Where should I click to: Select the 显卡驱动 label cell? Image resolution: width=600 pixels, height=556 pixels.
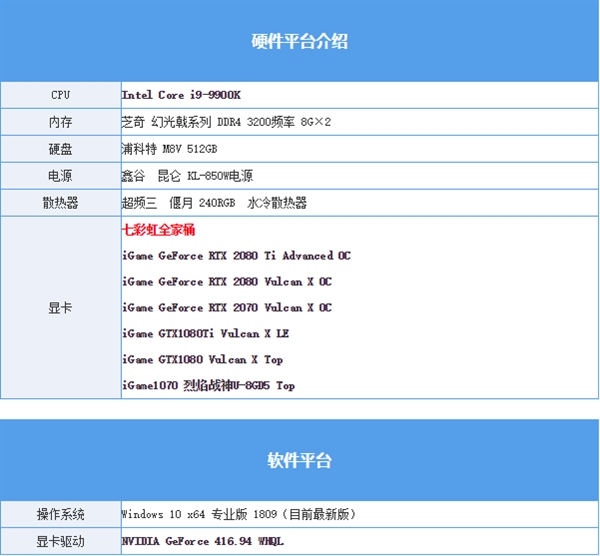(61, 541)
